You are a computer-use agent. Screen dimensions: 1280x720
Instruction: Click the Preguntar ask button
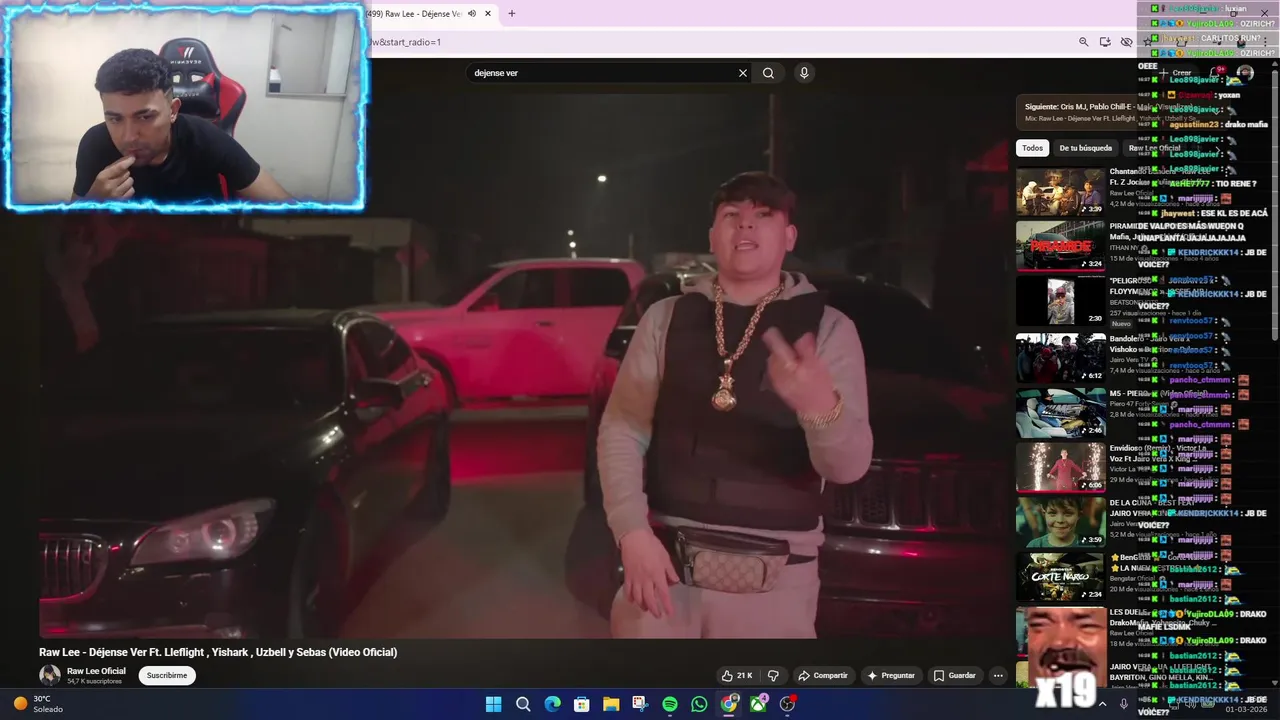(x=891, y=676)
